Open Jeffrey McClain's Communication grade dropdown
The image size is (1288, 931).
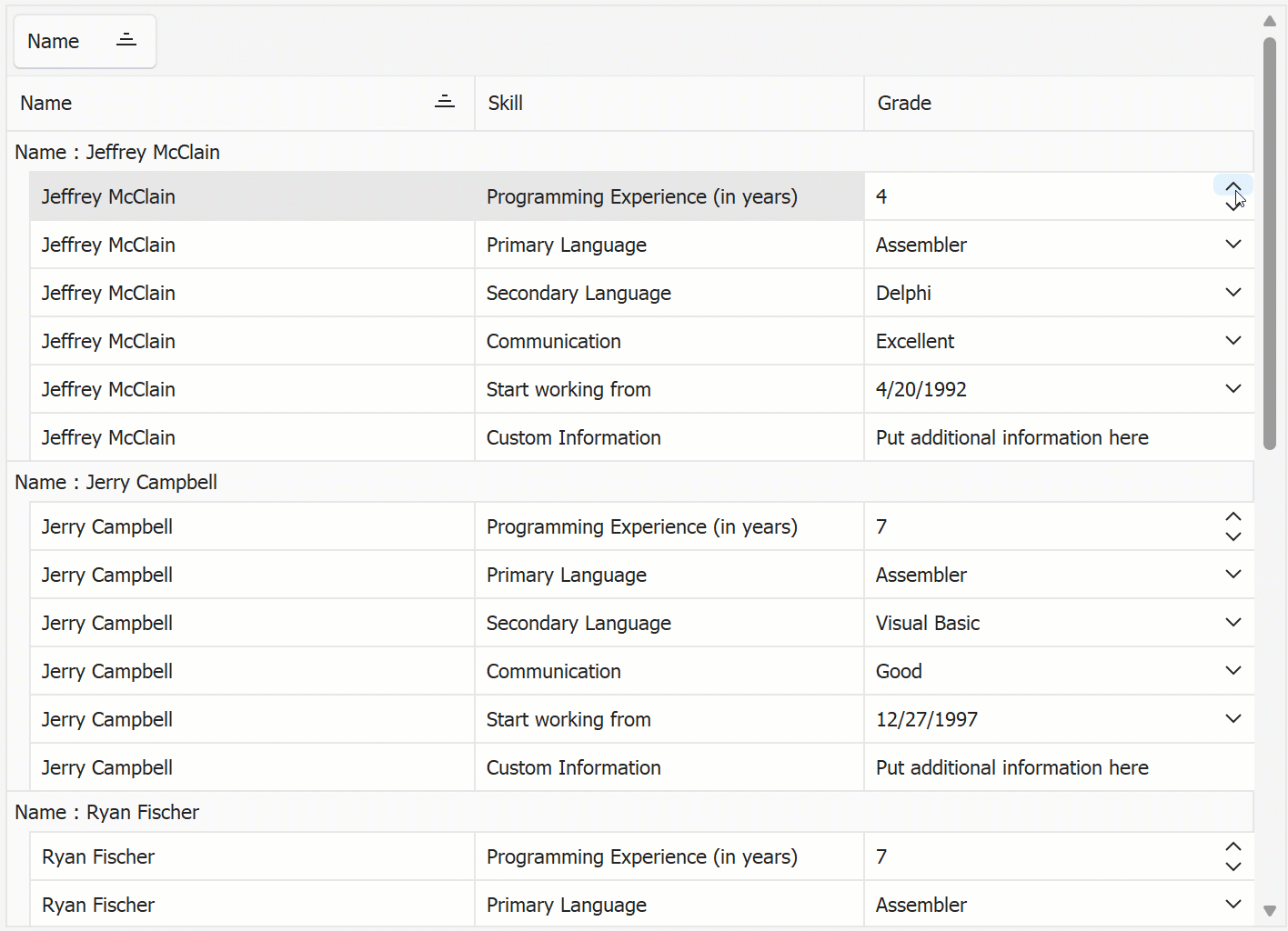click(x=1233, y=341)
